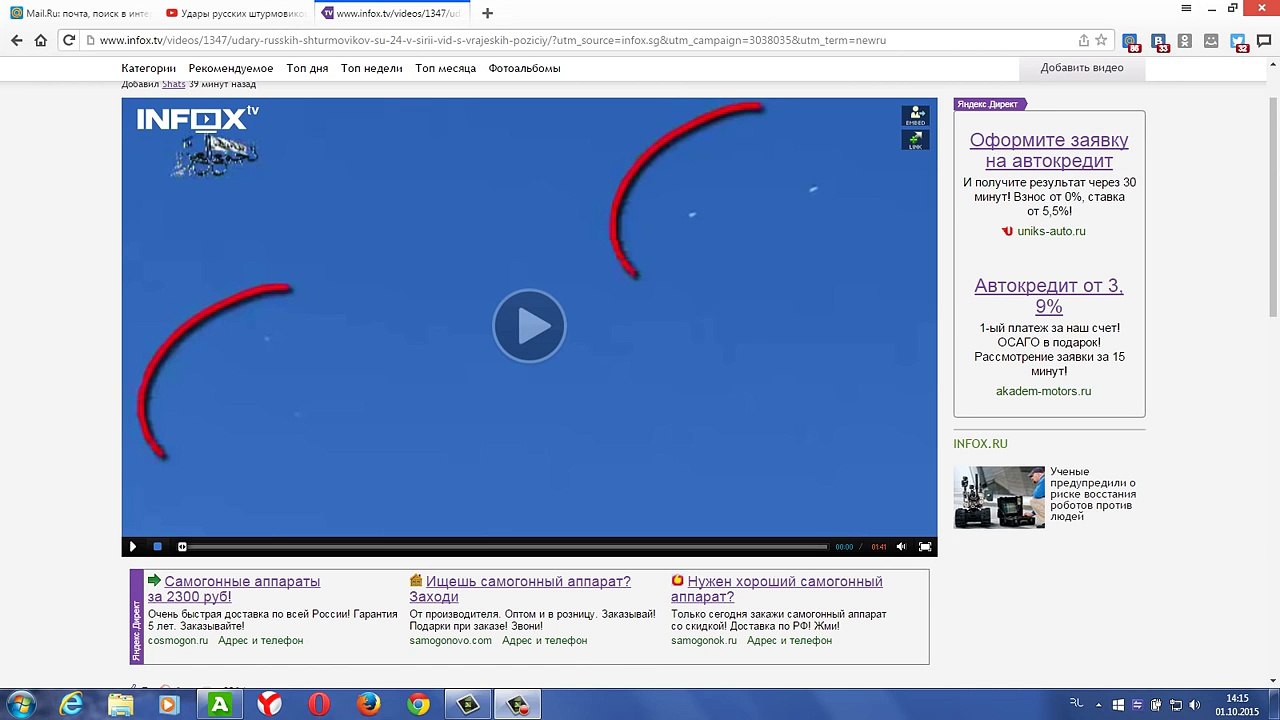Open the browser home page
Screen dimensions: 1280x720
(x=41, y=40)
